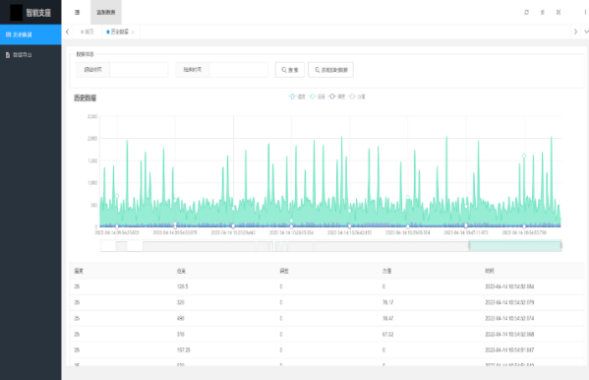Toggle the blue first series in chart legend
Image resolution: width=589 pixels, height=380 pixels.
tap(297, 97)
